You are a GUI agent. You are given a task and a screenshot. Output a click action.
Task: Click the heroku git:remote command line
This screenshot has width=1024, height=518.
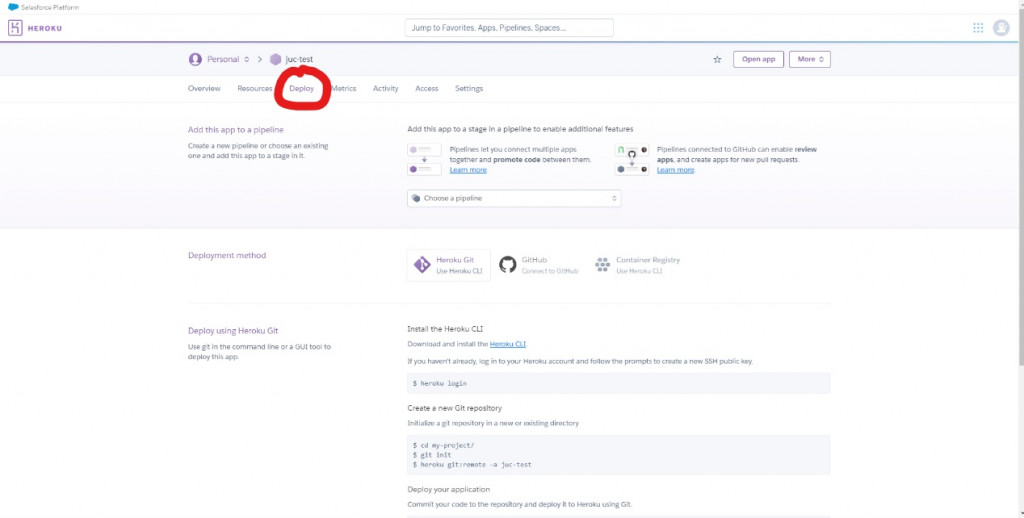coord(472,465)
